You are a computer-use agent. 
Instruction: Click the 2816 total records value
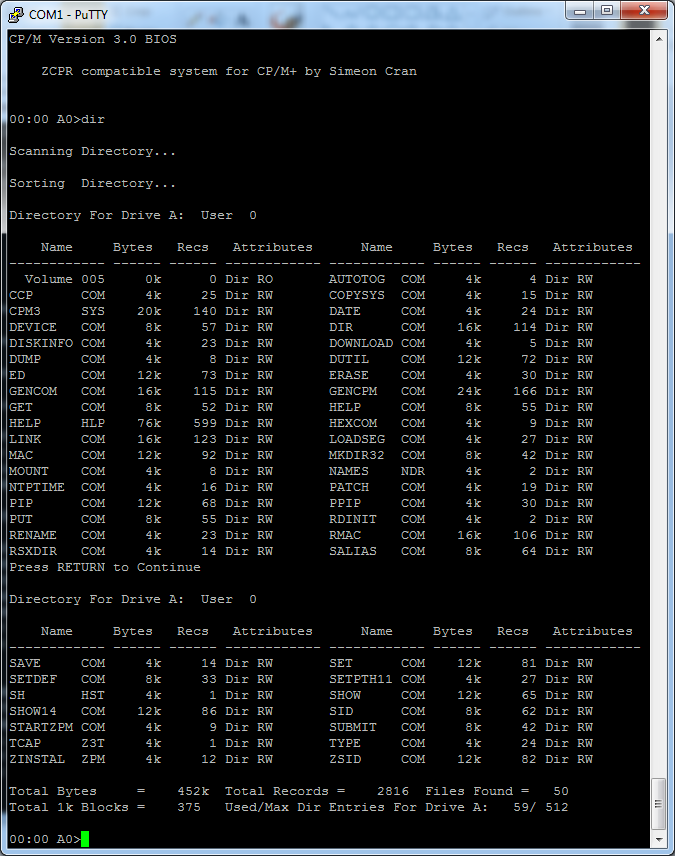click(393, 791)
